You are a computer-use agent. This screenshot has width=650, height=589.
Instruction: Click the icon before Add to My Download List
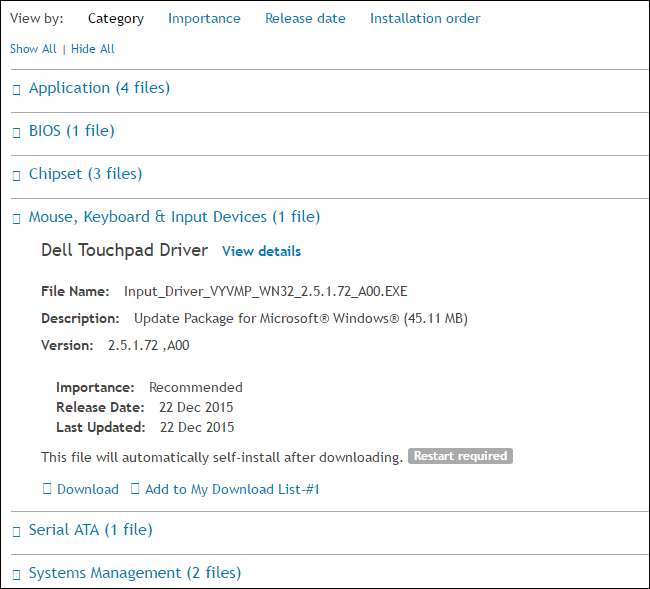pos(134,490)
